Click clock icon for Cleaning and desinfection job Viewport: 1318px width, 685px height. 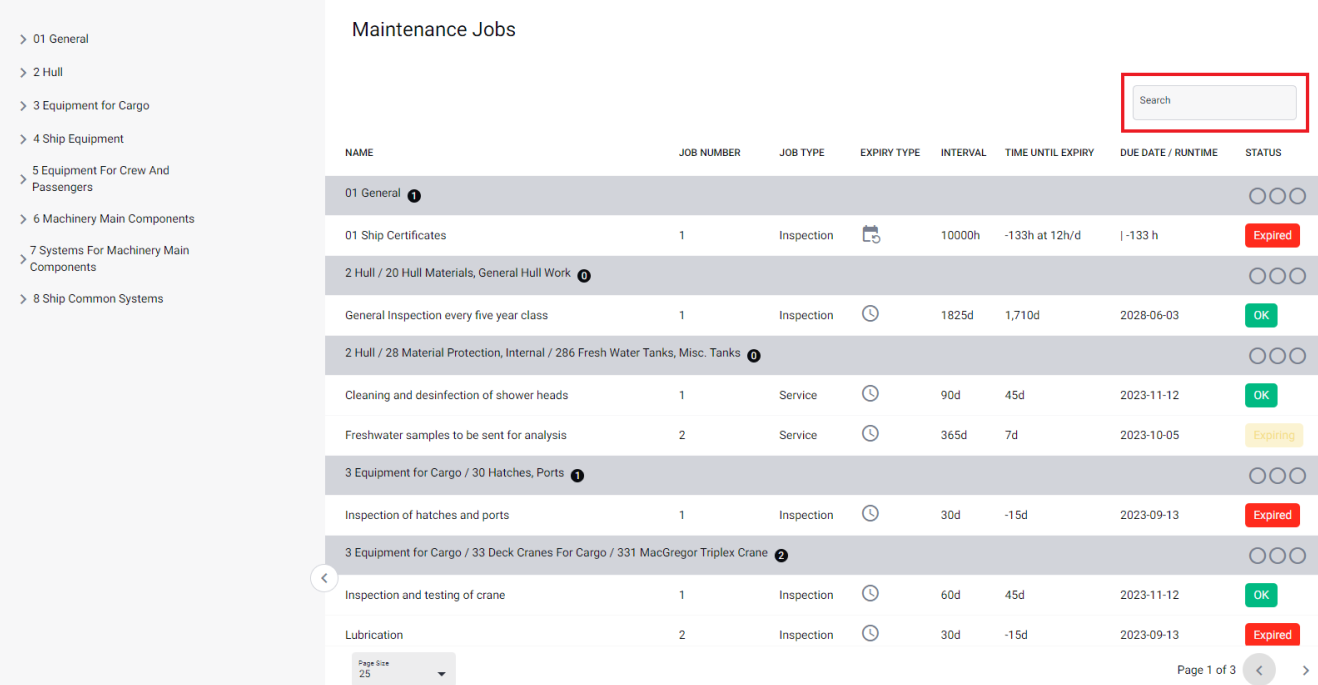pos(871,394)
